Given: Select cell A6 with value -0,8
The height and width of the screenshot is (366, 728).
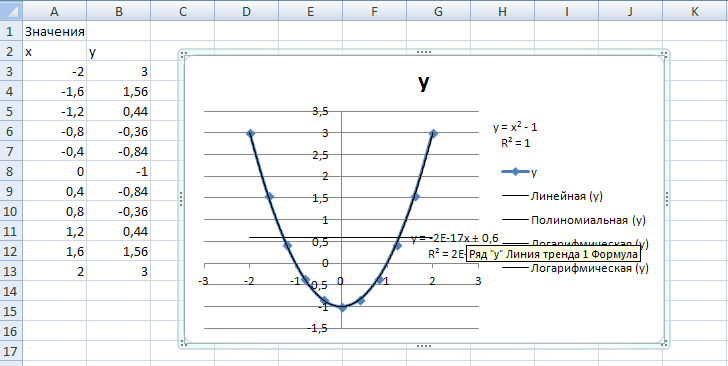Looking at the screenshot, I should click(x=54, y=132).
